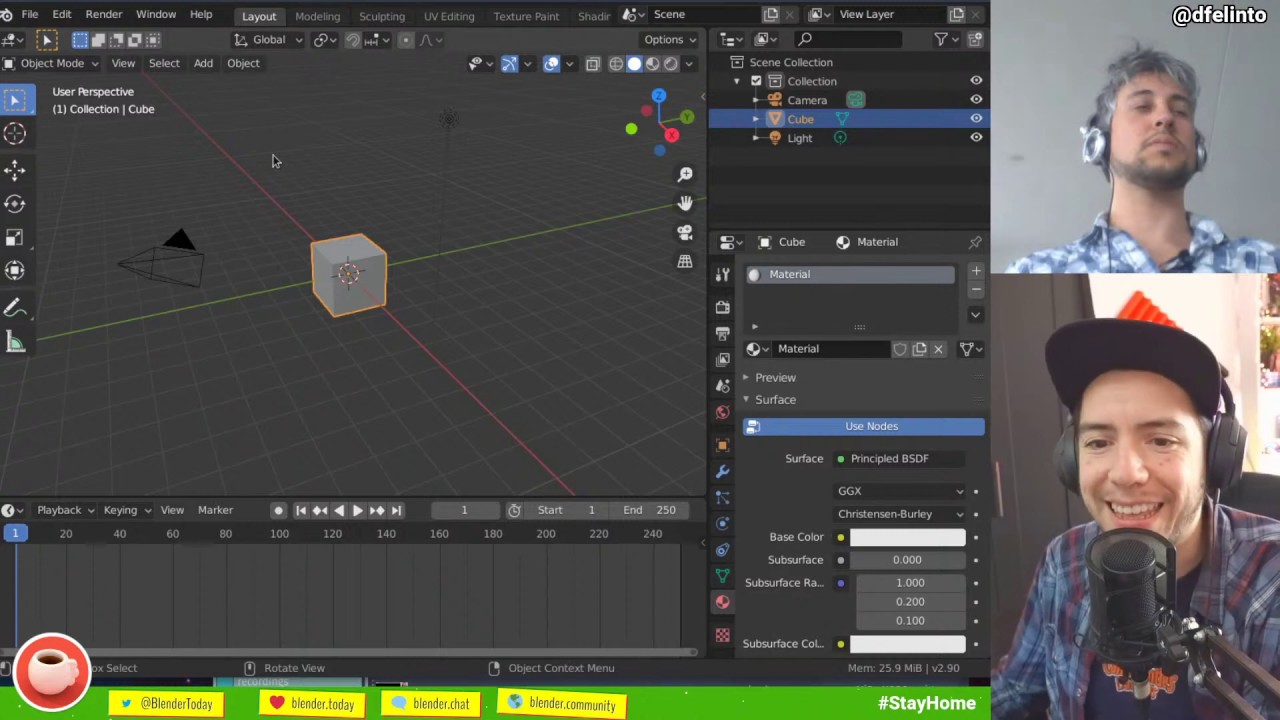This screenshot has width=1280, height=720.
Task: Open the Add menu in the viewport
Action: tap(203, 63)
